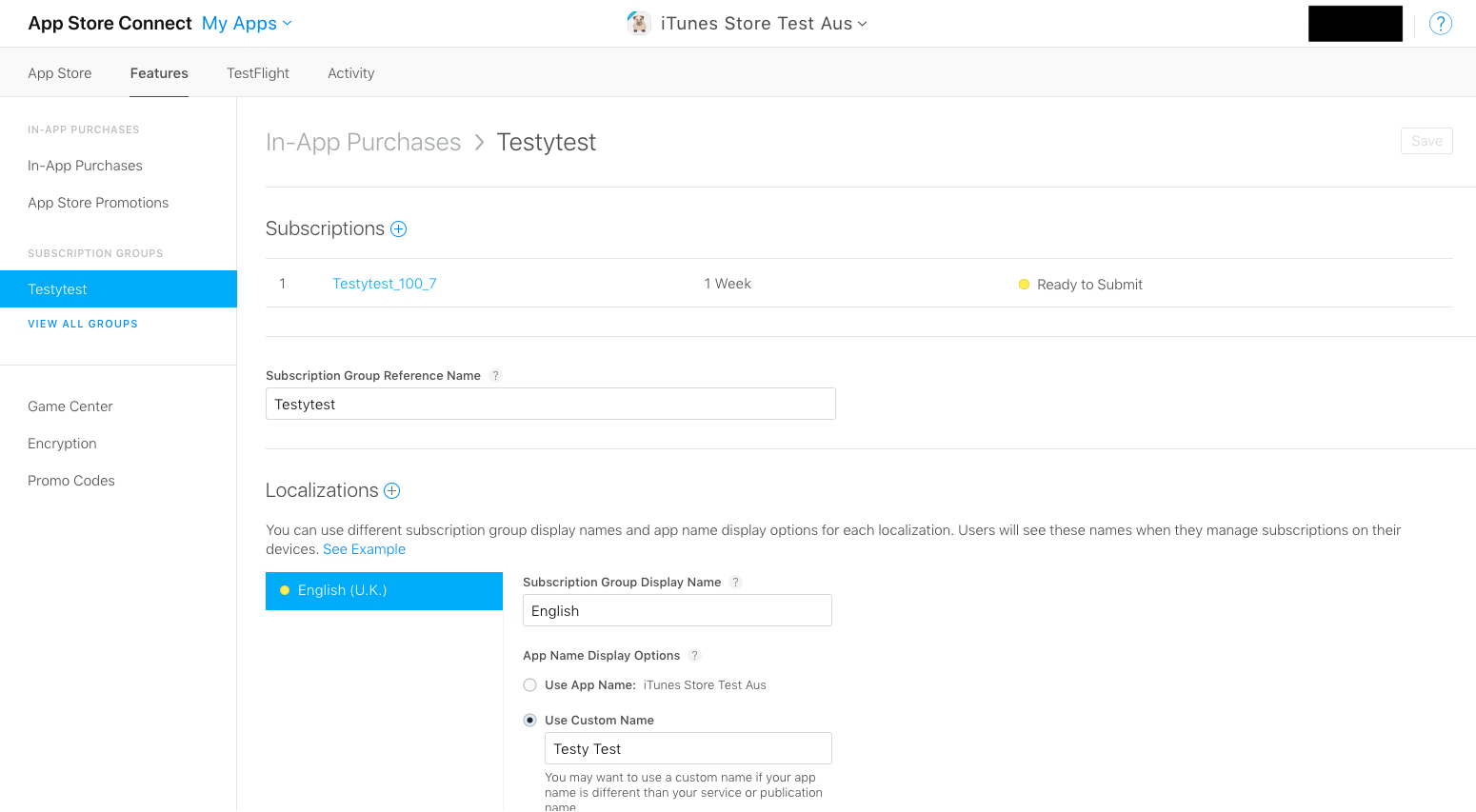Click the Subscriptions section heading

point(325,229)
